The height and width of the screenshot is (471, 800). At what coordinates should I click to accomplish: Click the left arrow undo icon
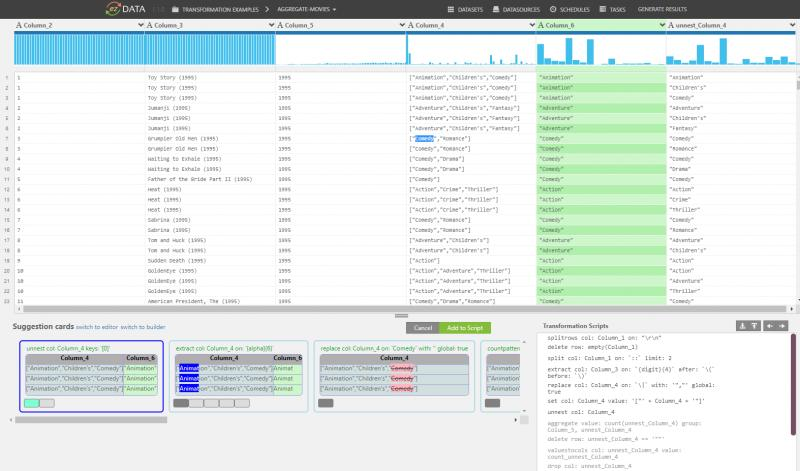pos(768,326)
